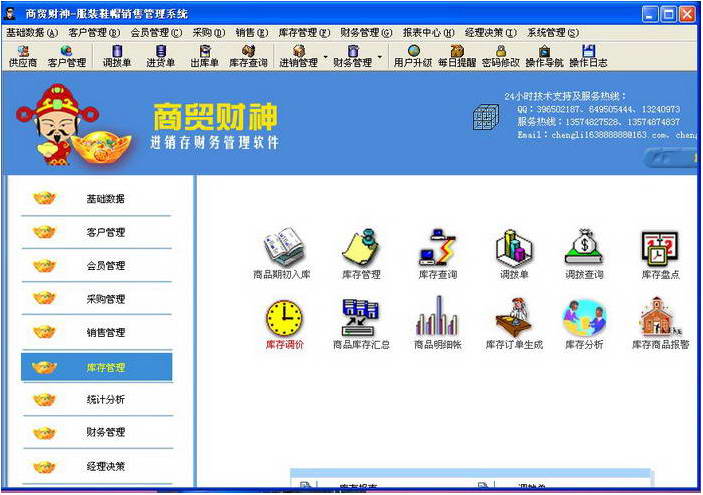This screenshot has height=495, width=703.
Task: Open 用户升级 toolbar icon
Action: (413, 56)
